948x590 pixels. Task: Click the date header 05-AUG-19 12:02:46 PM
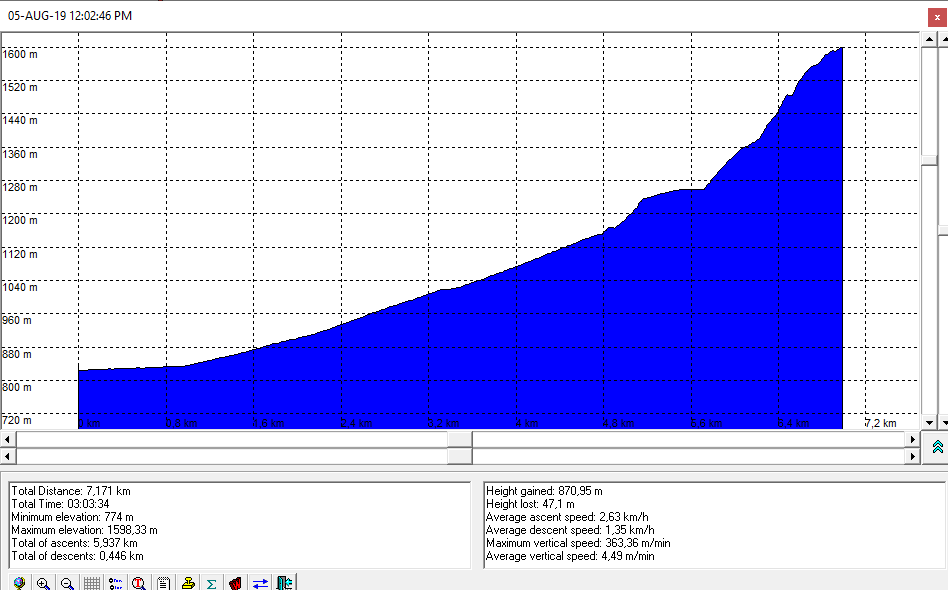70,16
